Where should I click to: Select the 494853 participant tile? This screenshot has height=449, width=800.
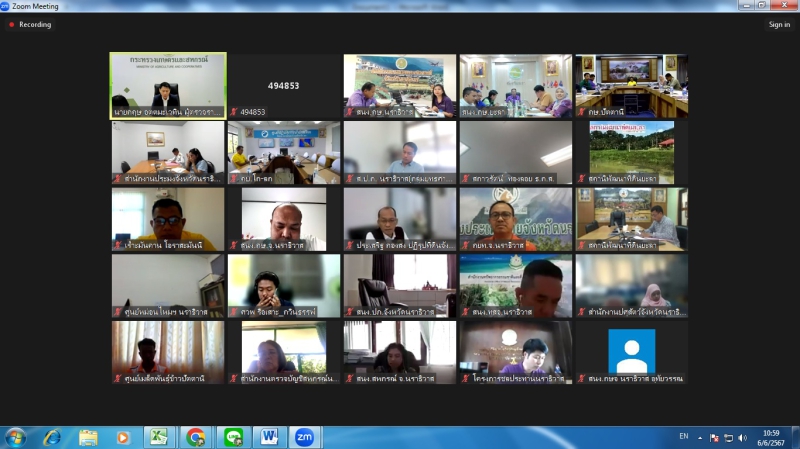point(284,85)
